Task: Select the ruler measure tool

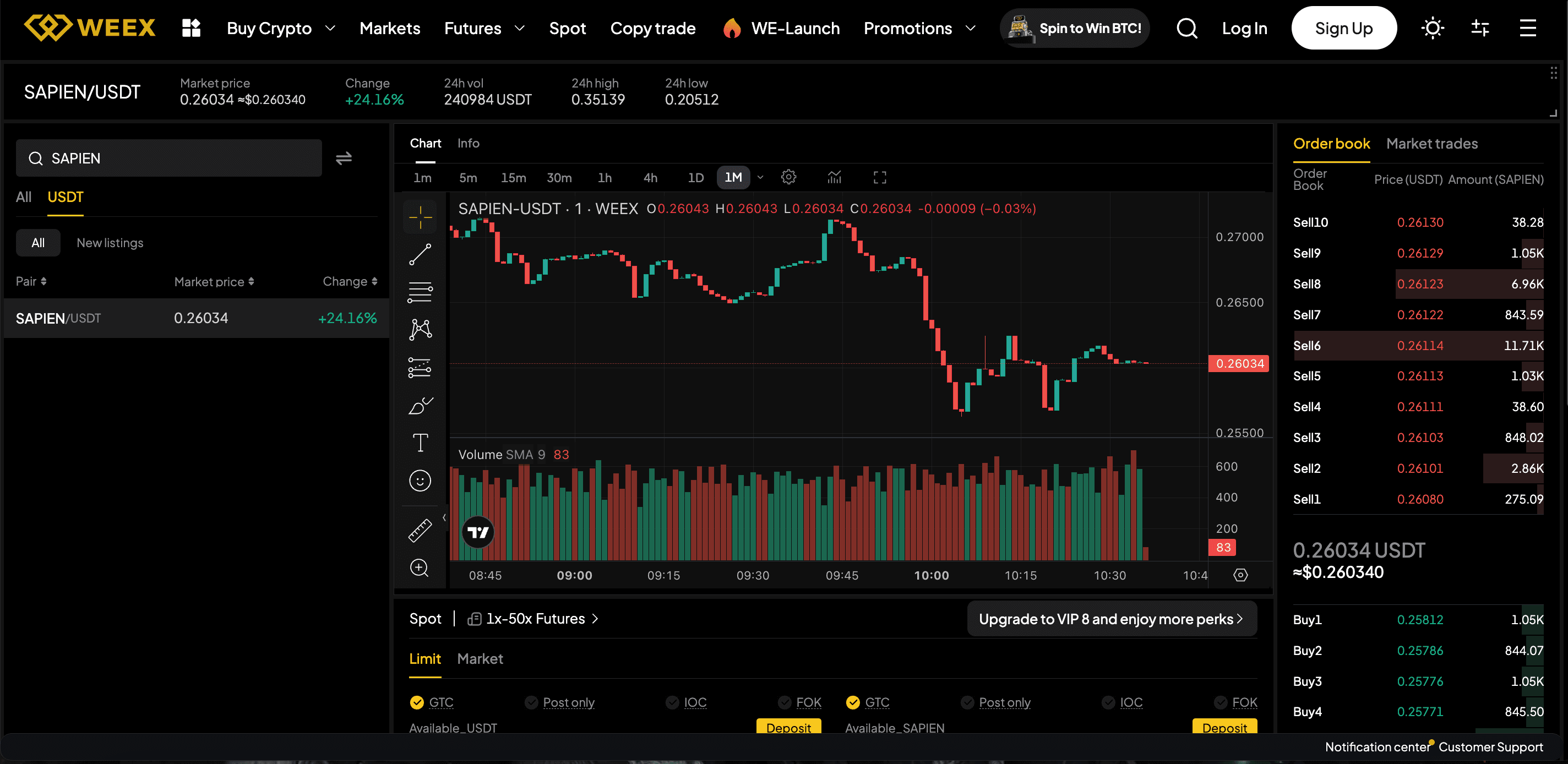Action: 420,530
